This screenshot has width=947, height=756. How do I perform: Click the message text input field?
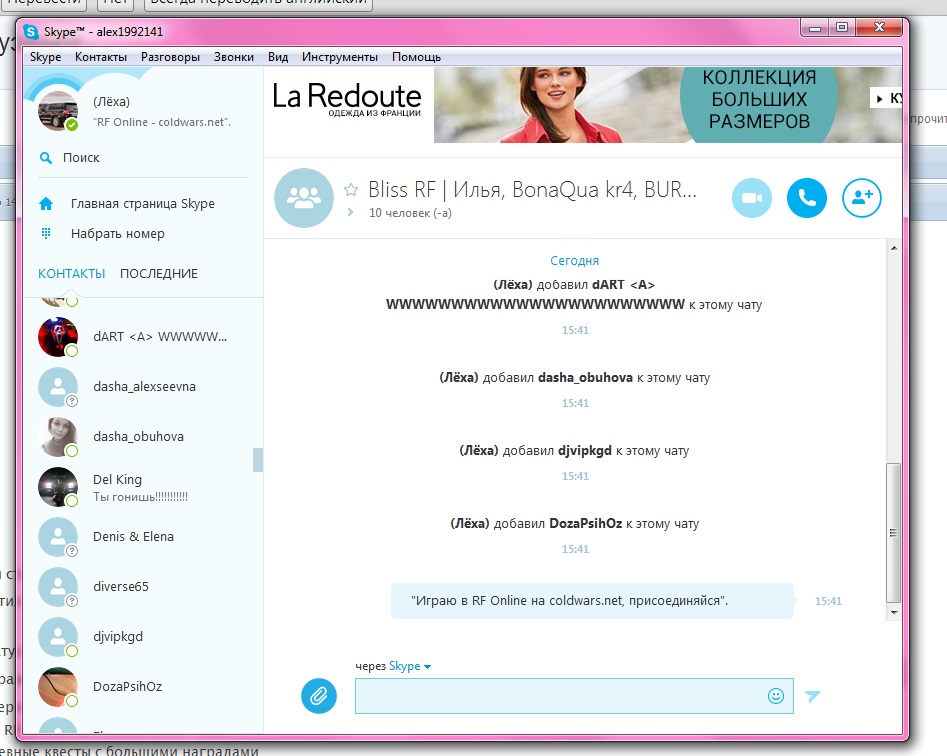pos(574,696)
